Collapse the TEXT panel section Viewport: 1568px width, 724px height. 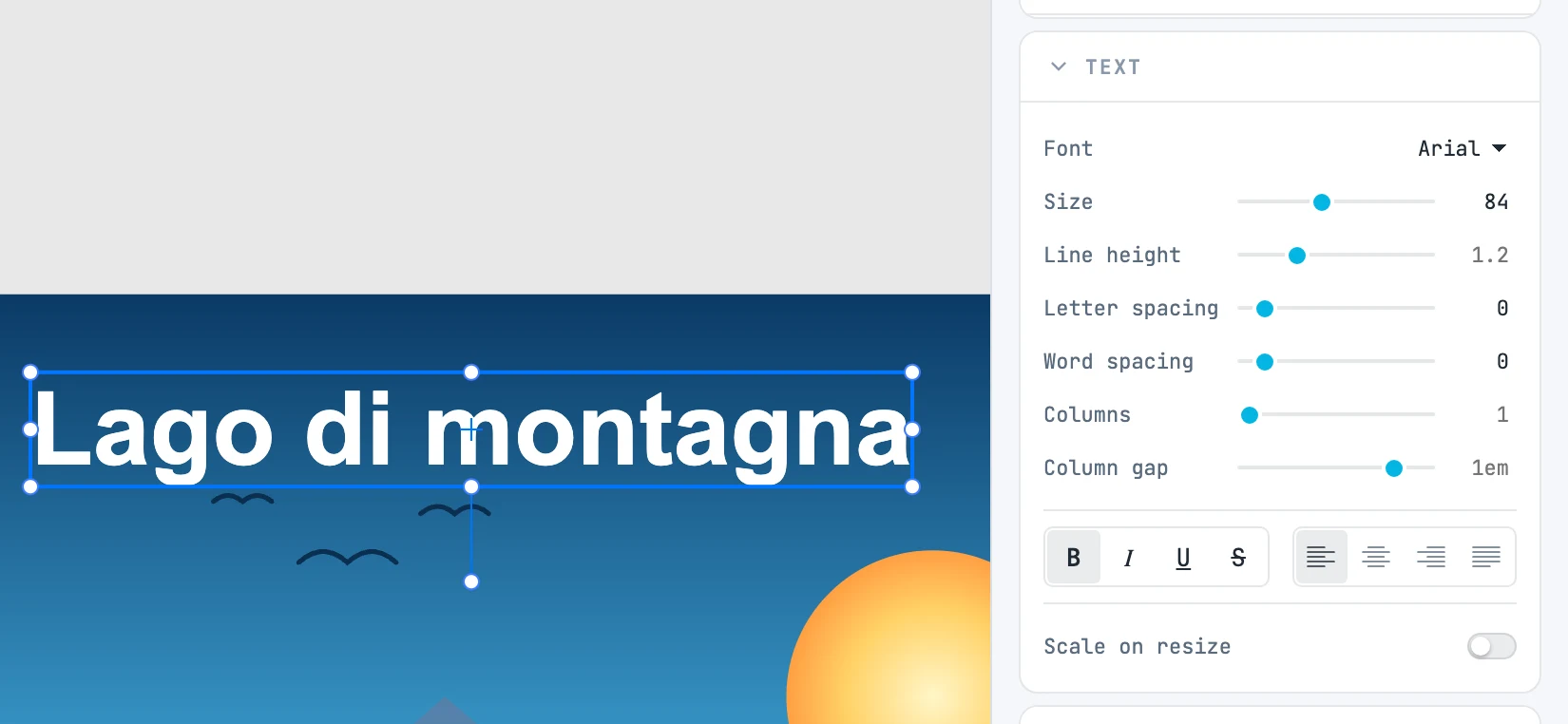pos(1059,67)
